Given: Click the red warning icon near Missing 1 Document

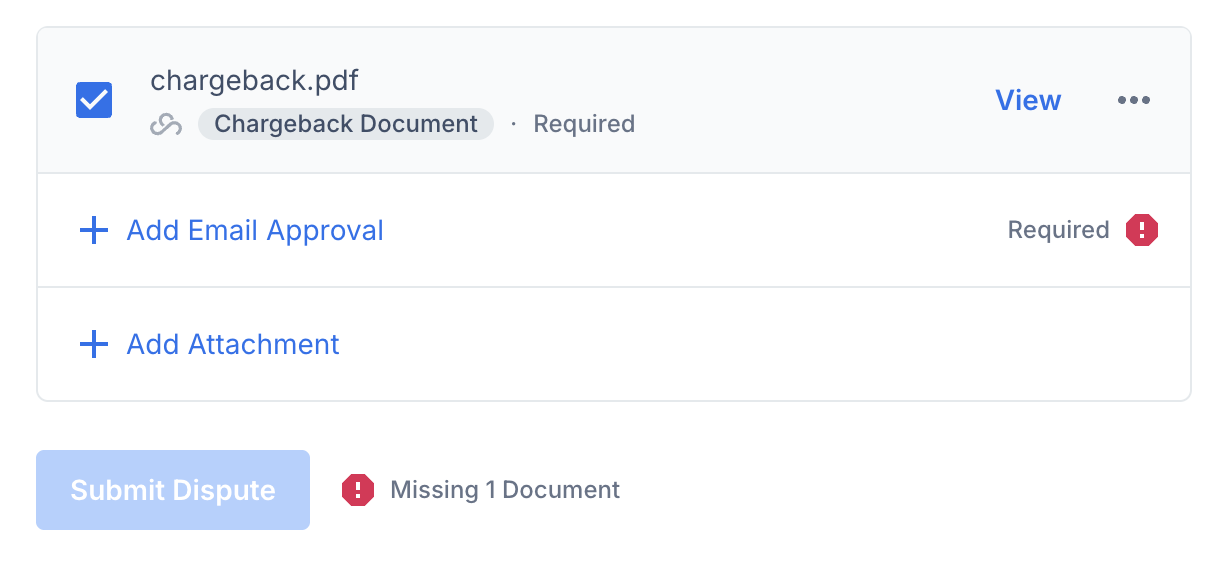Looking at the screenshot, I should click(358, 490).
